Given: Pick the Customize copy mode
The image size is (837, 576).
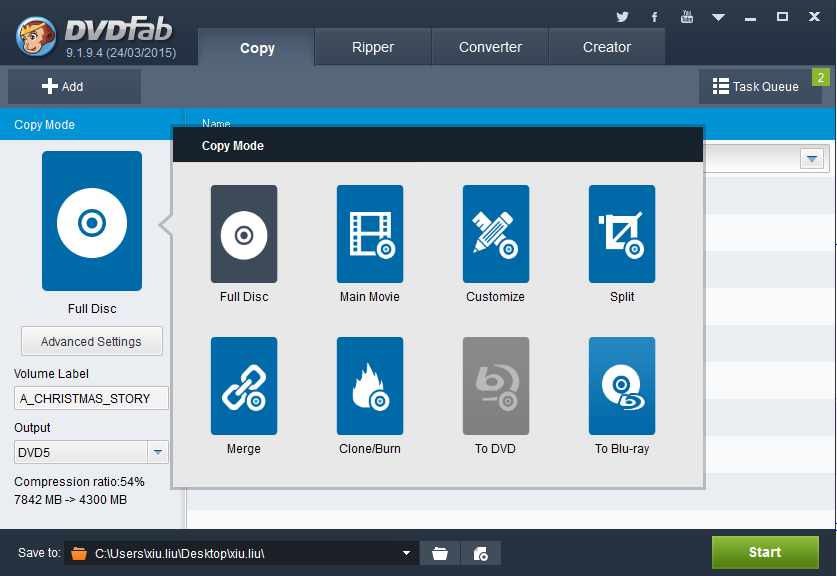Looking at the screenshot, I should pyautogui.click(x=496, y=234).
